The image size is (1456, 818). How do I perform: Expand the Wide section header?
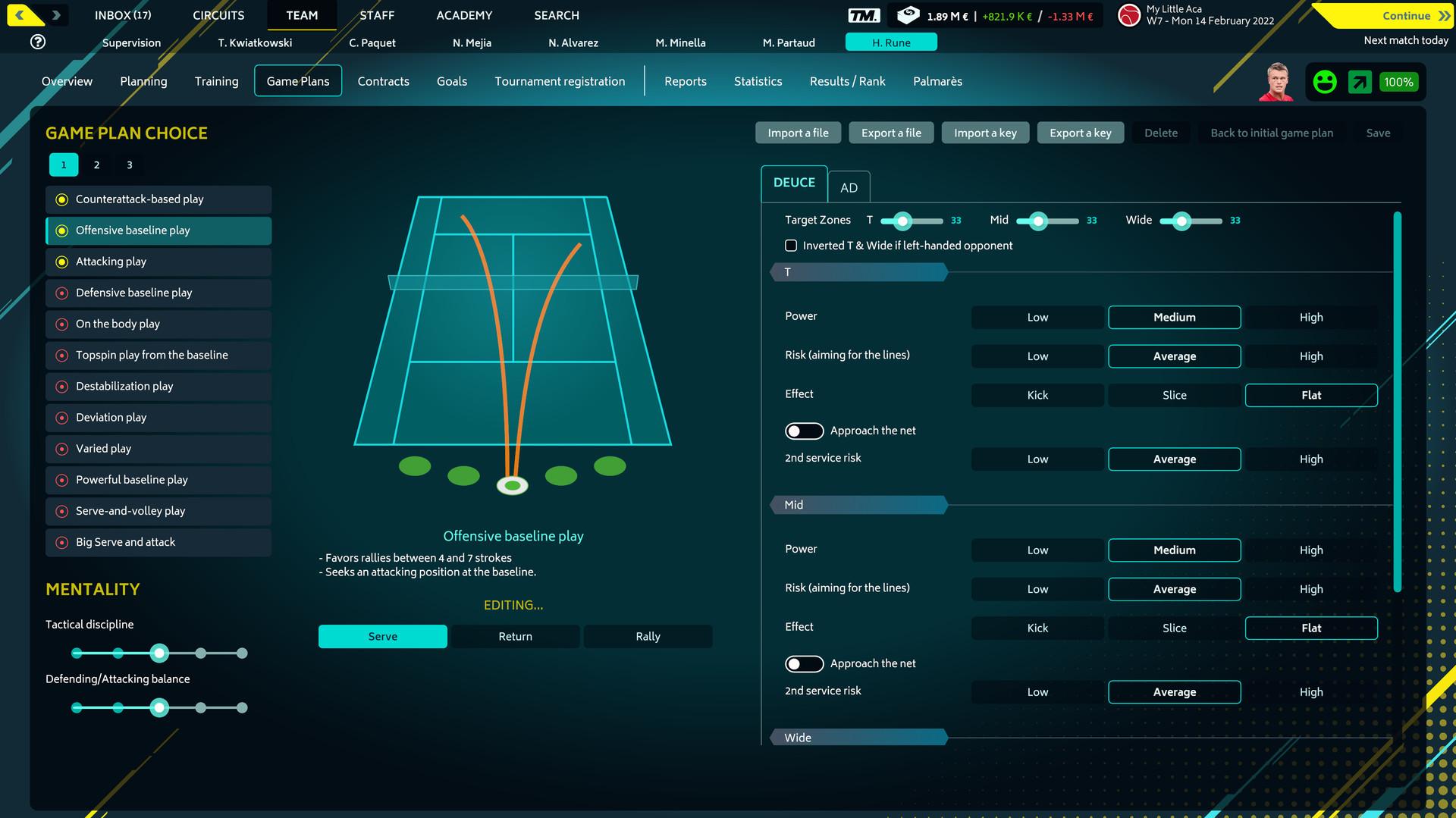pos(857,736)
